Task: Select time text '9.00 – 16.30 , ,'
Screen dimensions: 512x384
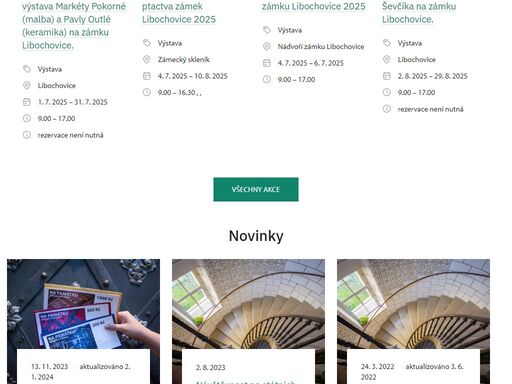Action: (x=180, y=93)
